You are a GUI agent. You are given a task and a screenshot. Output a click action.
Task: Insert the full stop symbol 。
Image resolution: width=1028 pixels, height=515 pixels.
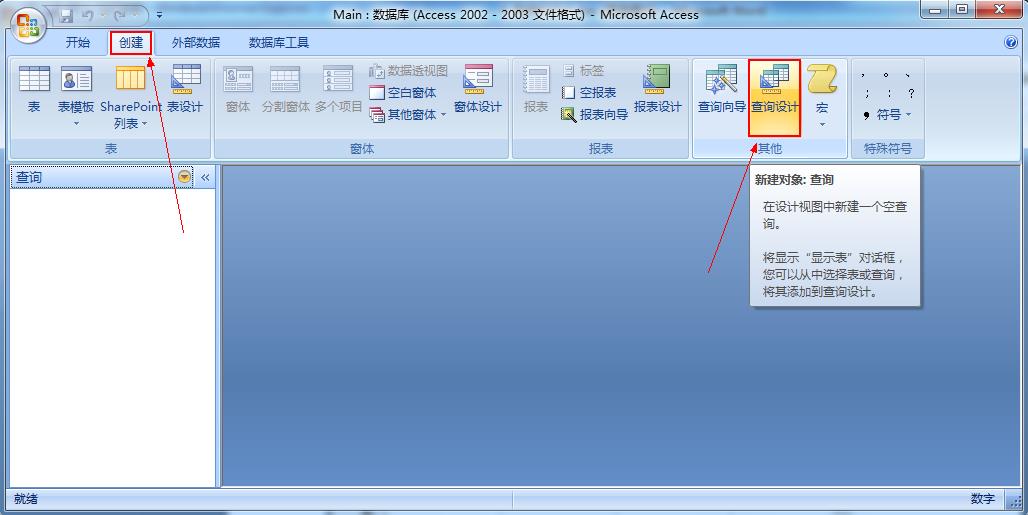(x=886, y=75)
